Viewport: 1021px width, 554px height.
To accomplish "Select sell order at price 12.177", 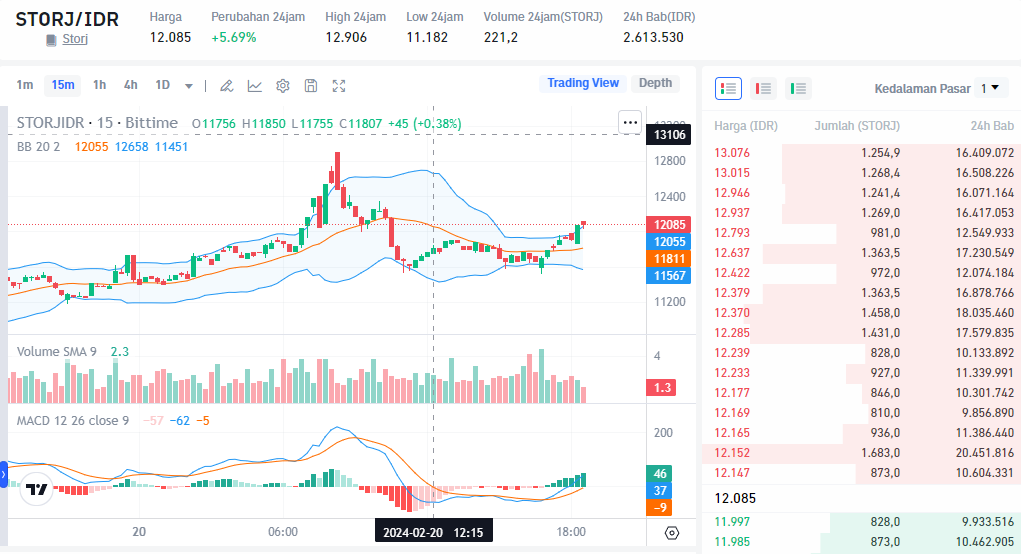I will click(x=861, y=393).
